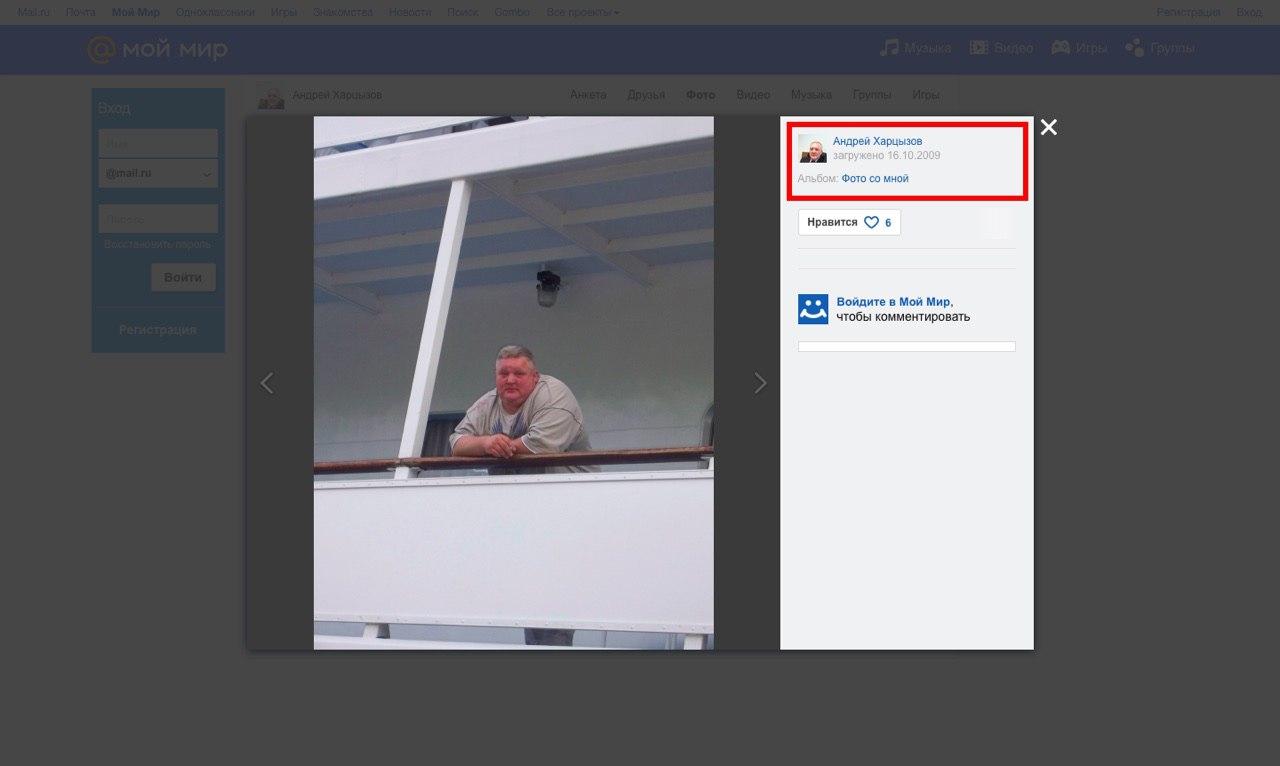Open Знакомства in the top bar
Image resolution: width=1280 pixels, height=766 pixels.
pyautogui.click(x=342, y=12)
